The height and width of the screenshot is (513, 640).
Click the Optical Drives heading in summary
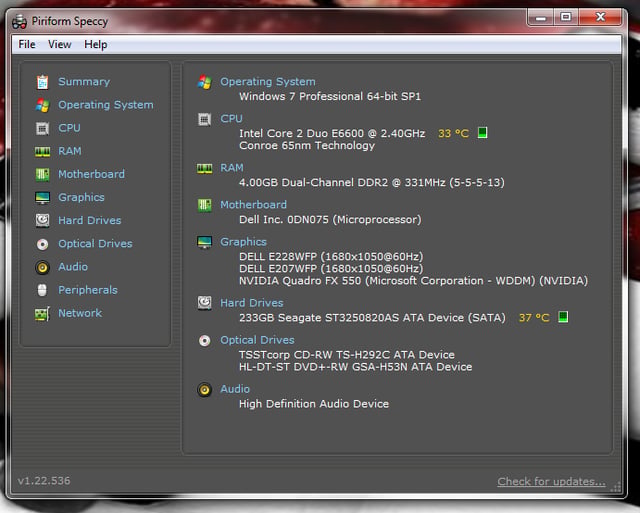coord(258,340)
